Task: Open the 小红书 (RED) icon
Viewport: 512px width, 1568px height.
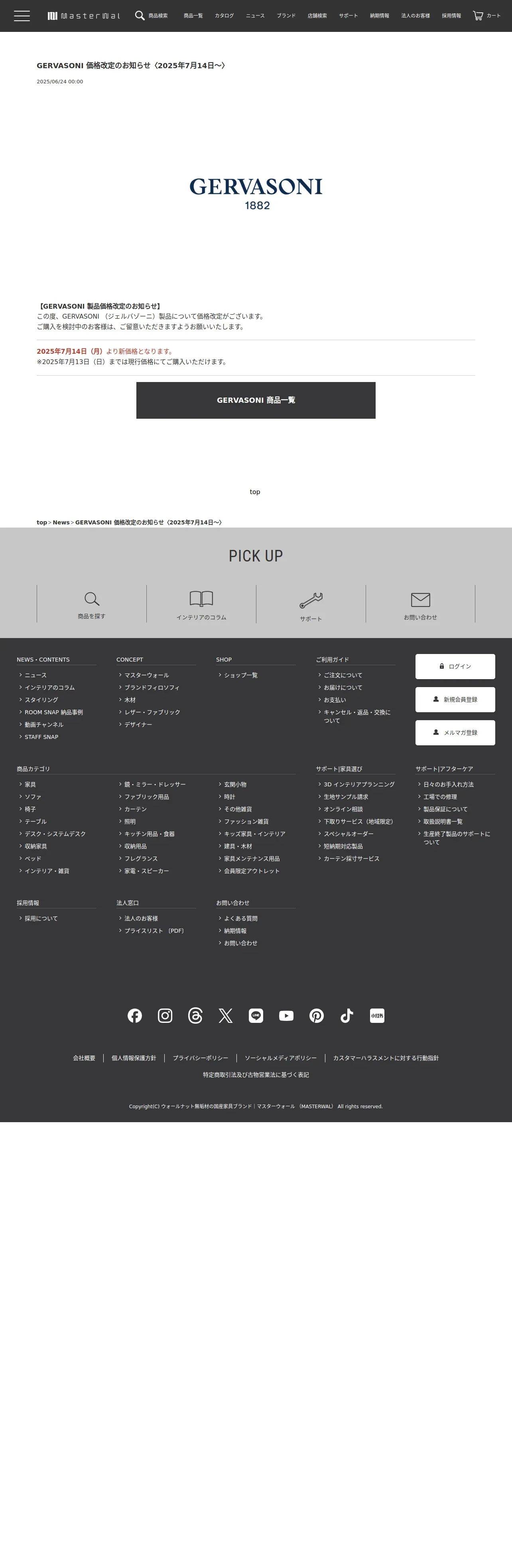Action: 378,1015
